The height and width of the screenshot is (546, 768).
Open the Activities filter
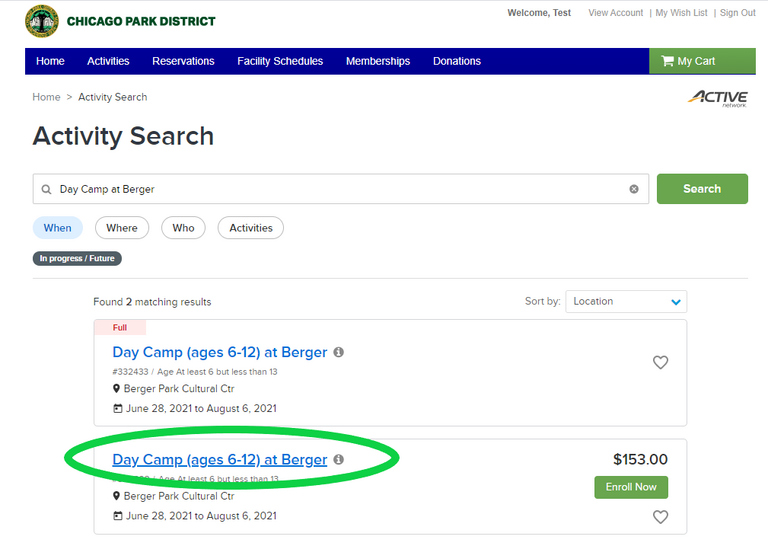[251, 228]
